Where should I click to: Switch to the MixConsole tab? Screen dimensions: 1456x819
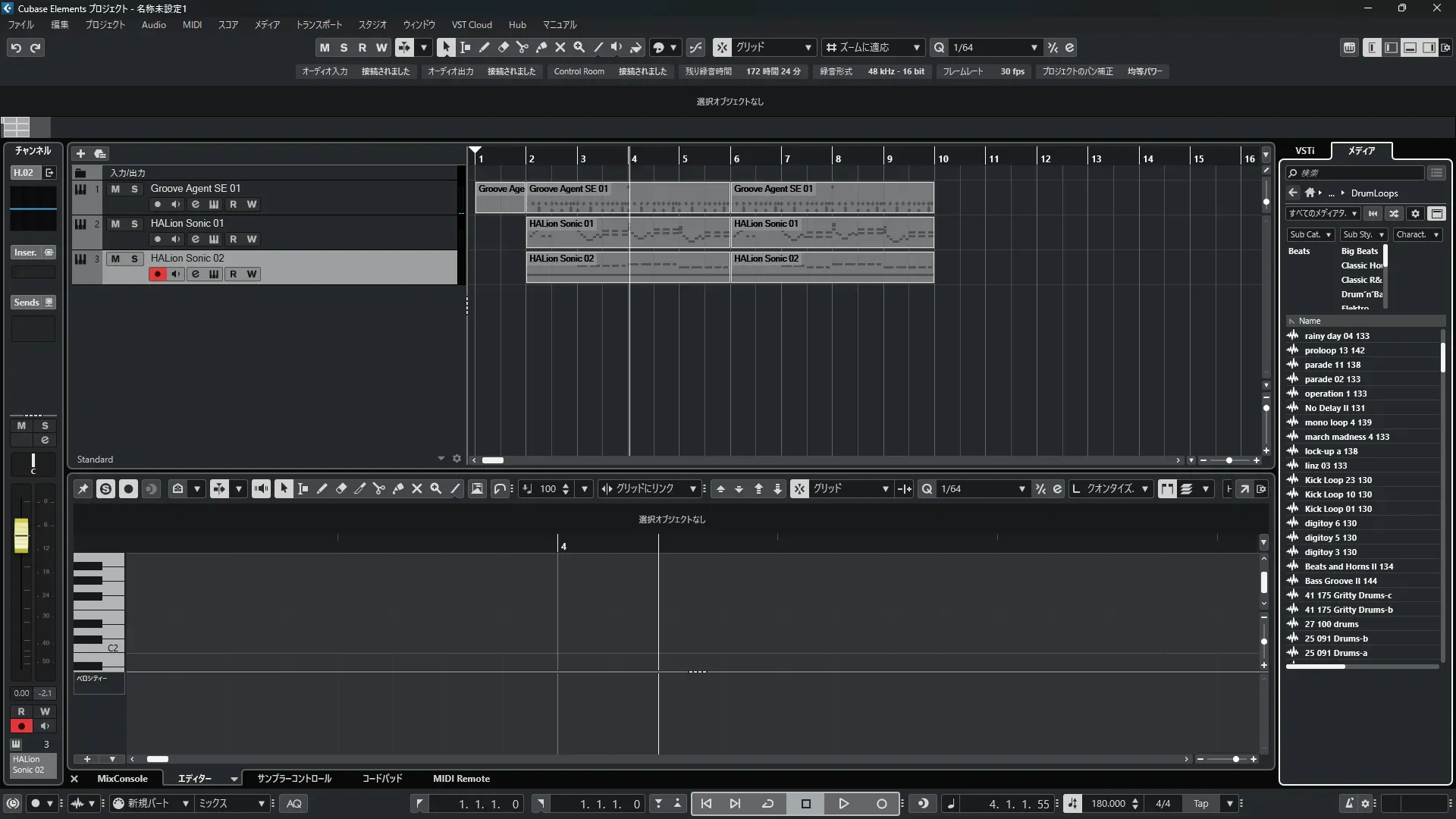pyautogui.click(x=122, y=779)
